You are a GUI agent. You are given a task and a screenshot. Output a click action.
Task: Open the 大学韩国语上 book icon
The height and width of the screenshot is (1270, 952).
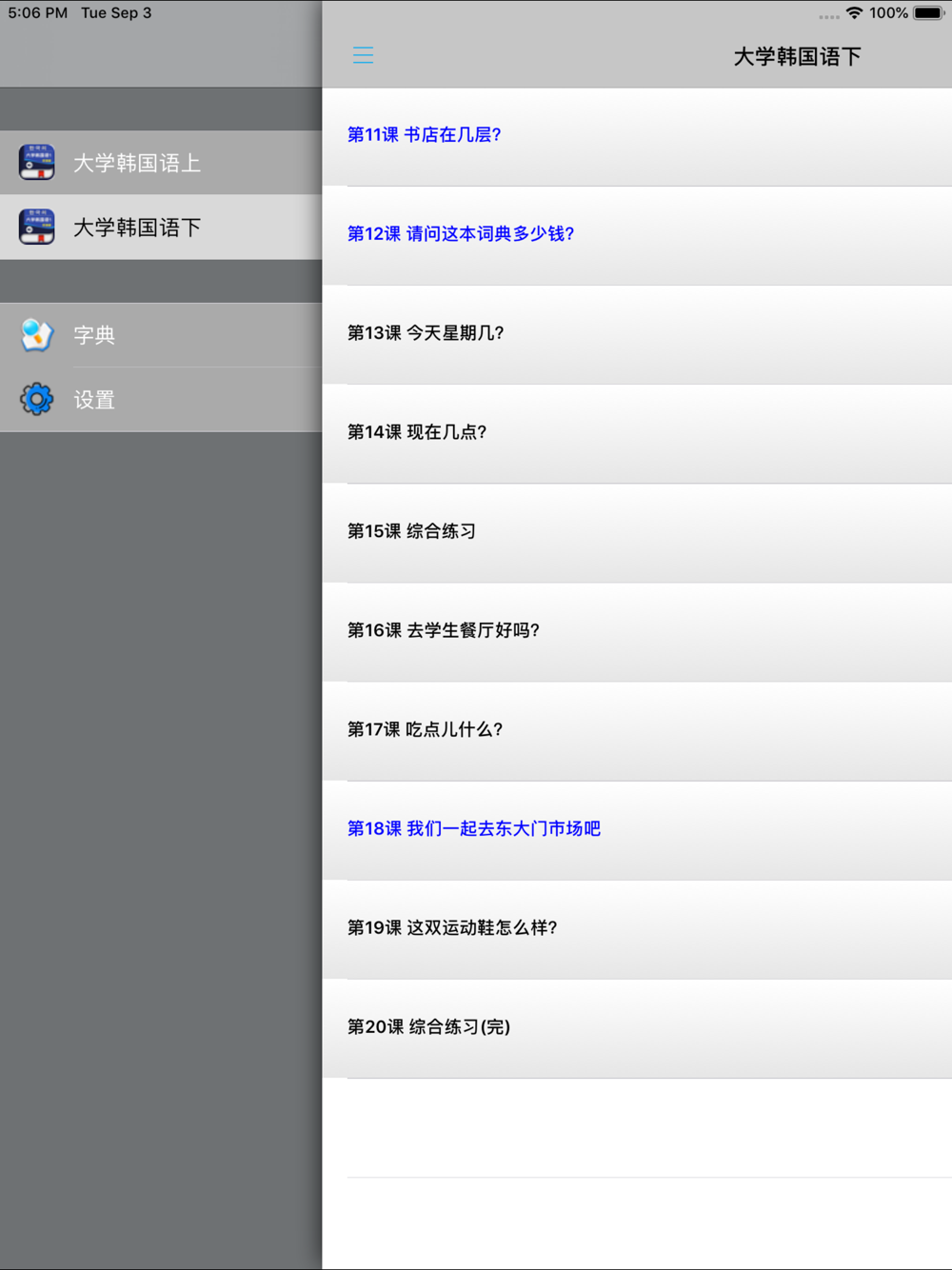(x=37, y=163)
